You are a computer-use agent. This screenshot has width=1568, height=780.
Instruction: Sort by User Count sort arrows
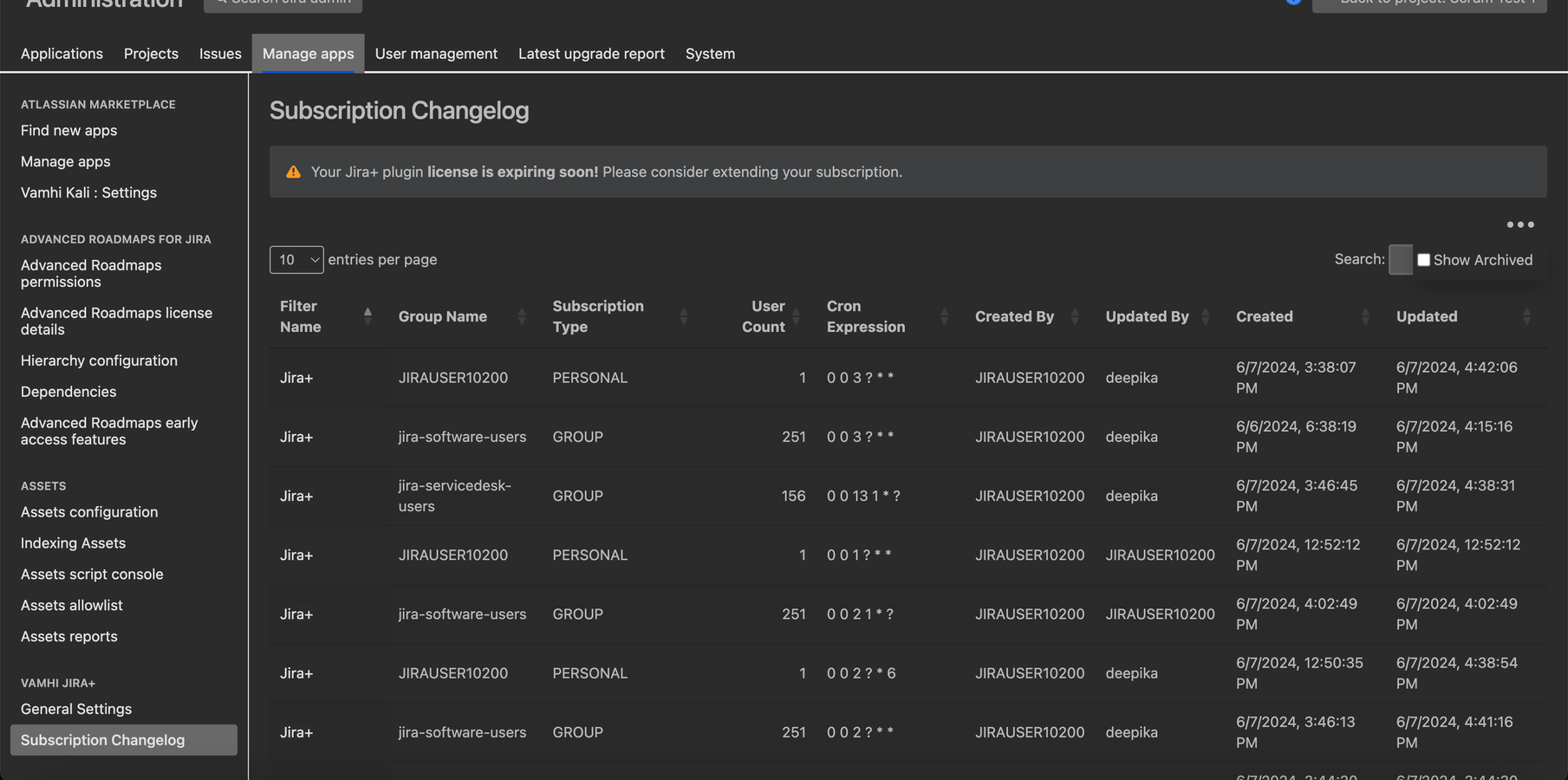point(797,316)
